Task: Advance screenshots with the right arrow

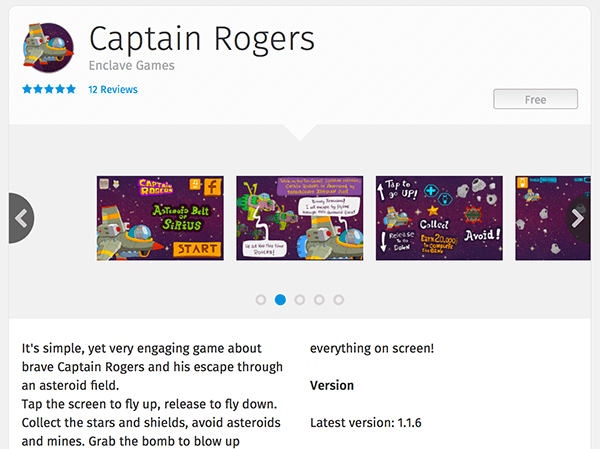Action: tap(578, 218)
